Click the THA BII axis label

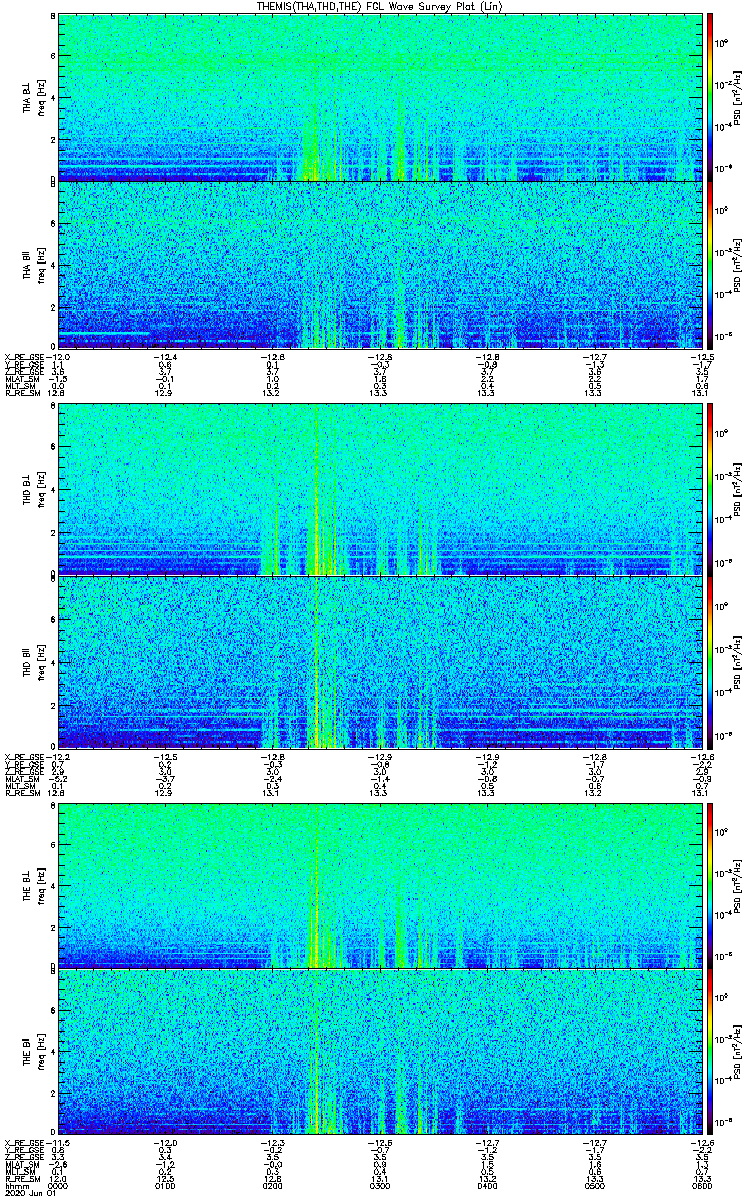click(x=28, y=267)
